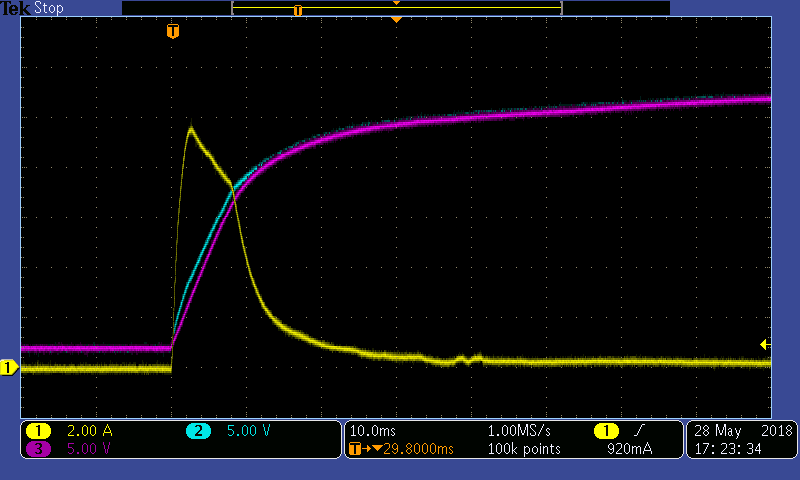Click the 10.0ms timebase readout
This screenshot has height=480, width=800.
[372, 431]
